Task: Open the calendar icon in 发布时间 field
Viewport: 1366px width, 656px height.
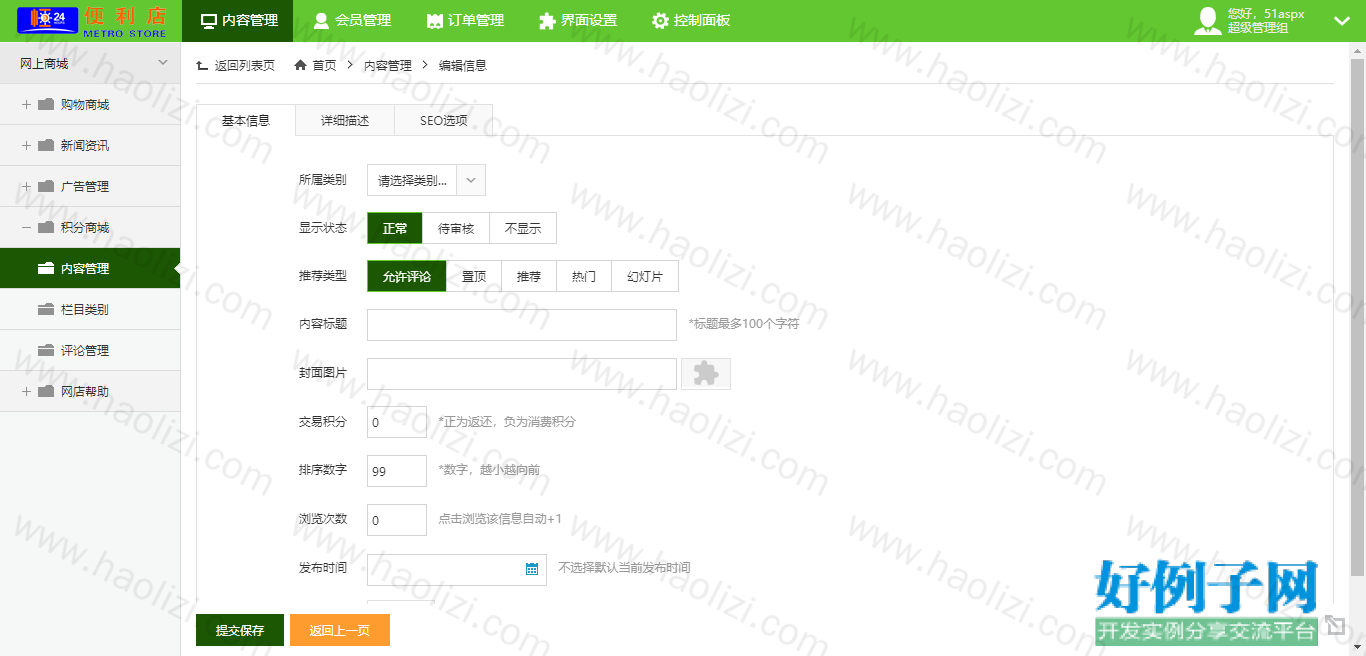Action: point(532,569)
